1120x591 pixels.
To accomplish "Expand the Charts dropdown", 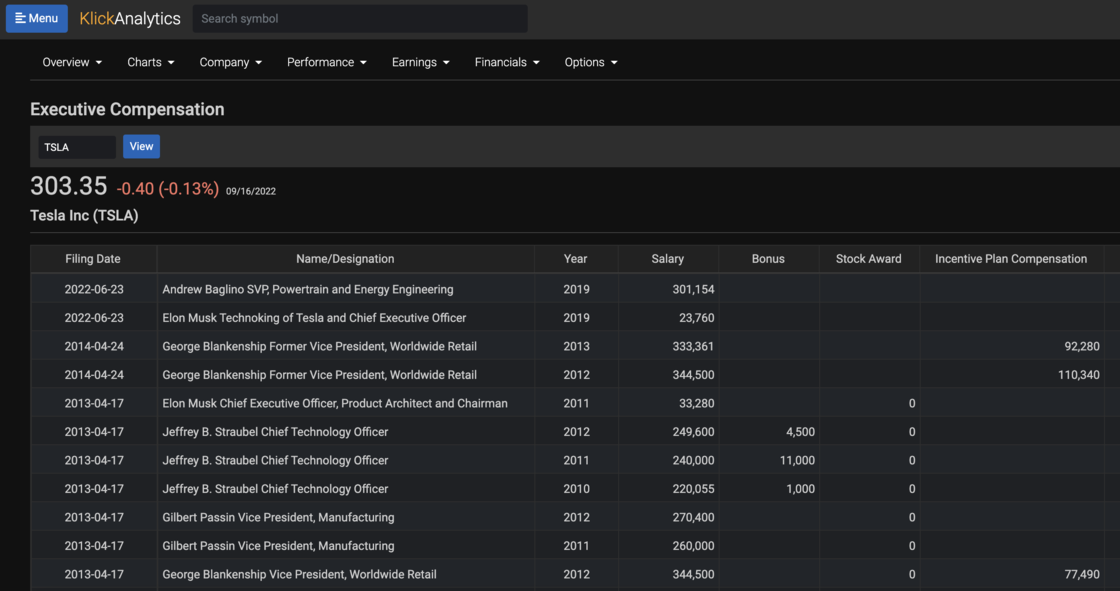I will 151,62.
